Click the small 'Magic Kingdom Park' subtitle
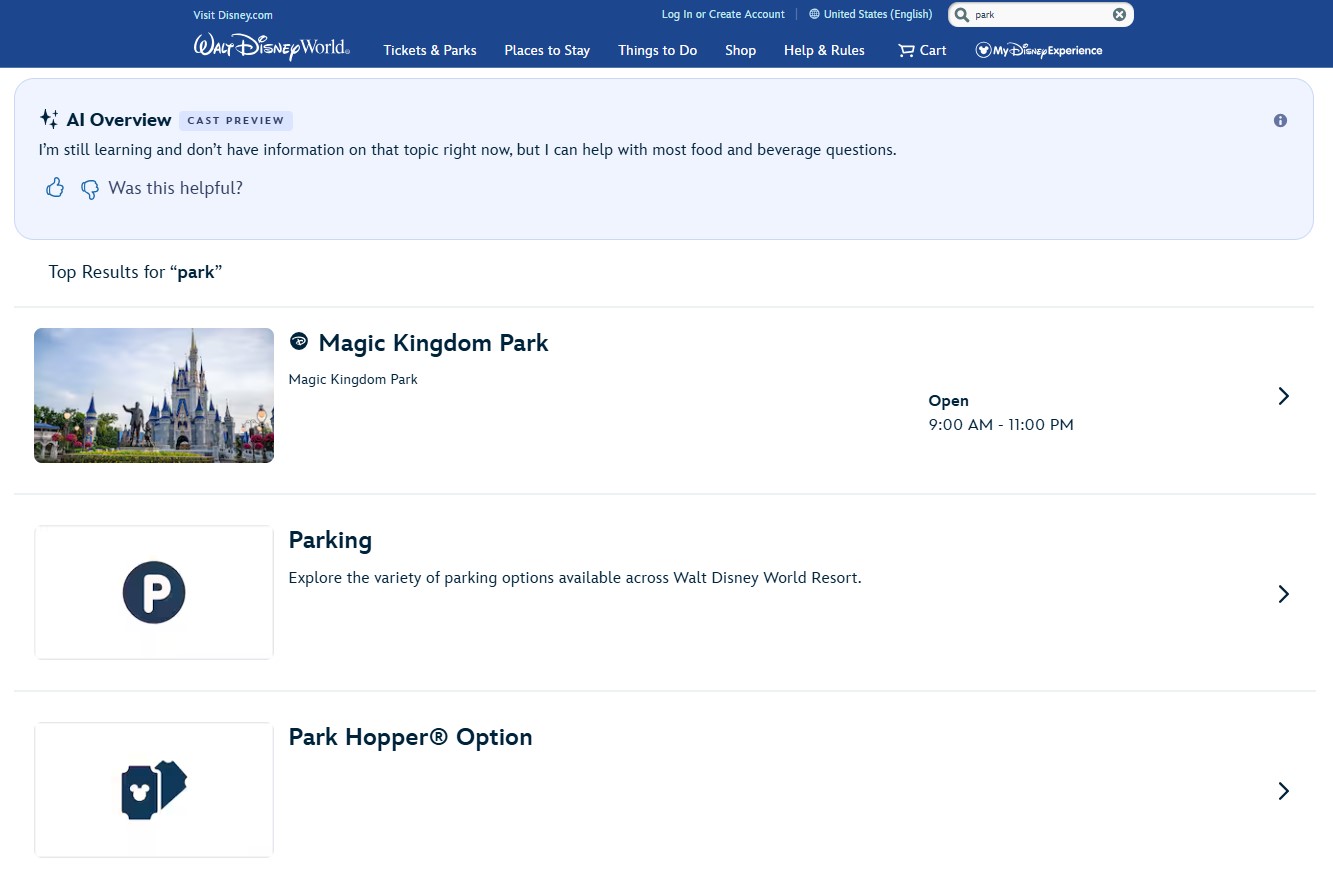Image resolution: width=1333 pixels, height=877 pixels. pyautogui.click(x=353, y=380)
